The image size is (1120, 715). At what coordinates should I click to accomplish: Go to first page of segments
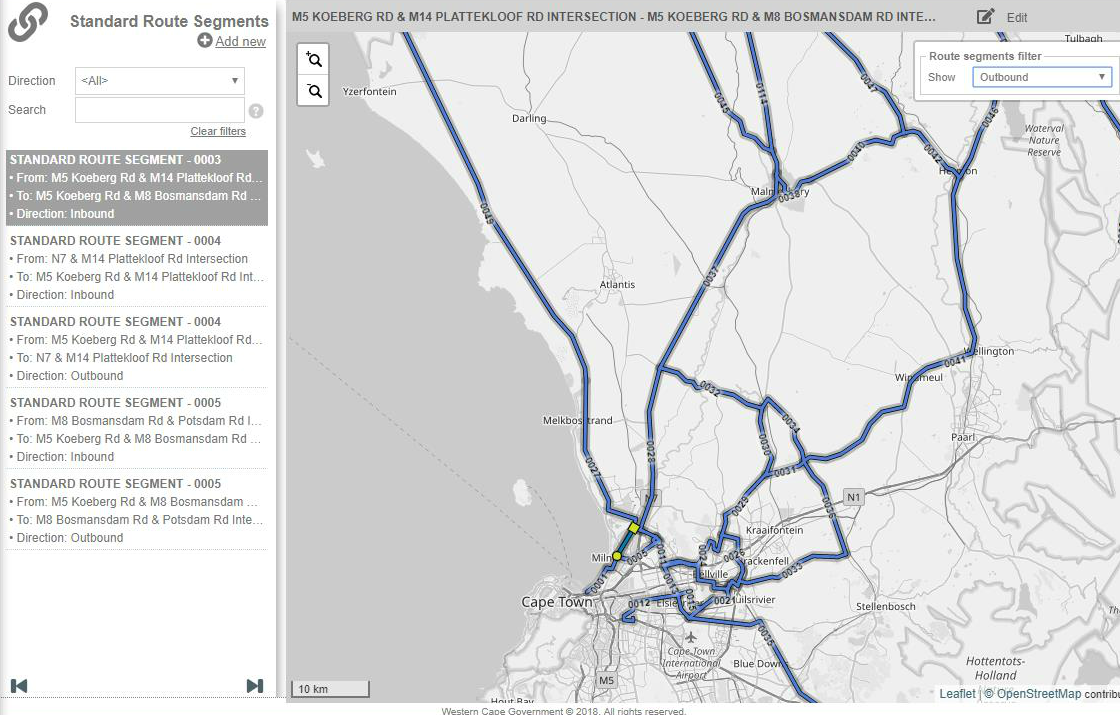19,686
